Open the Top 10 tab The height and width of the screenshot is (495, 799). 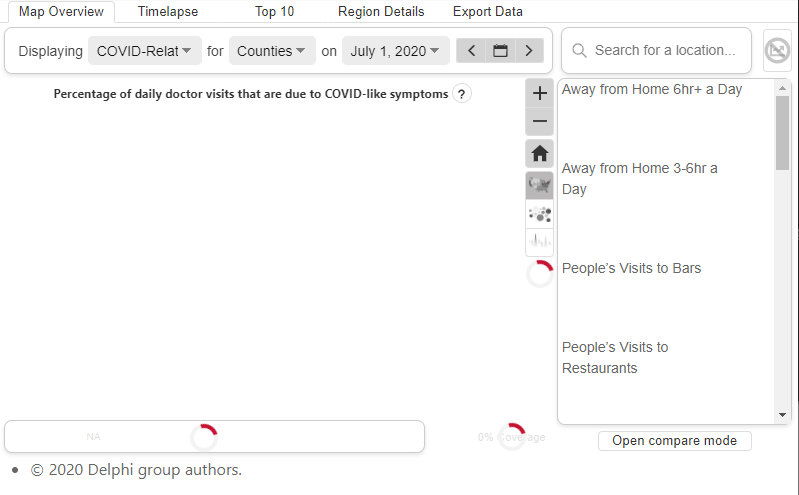[274, 11]
